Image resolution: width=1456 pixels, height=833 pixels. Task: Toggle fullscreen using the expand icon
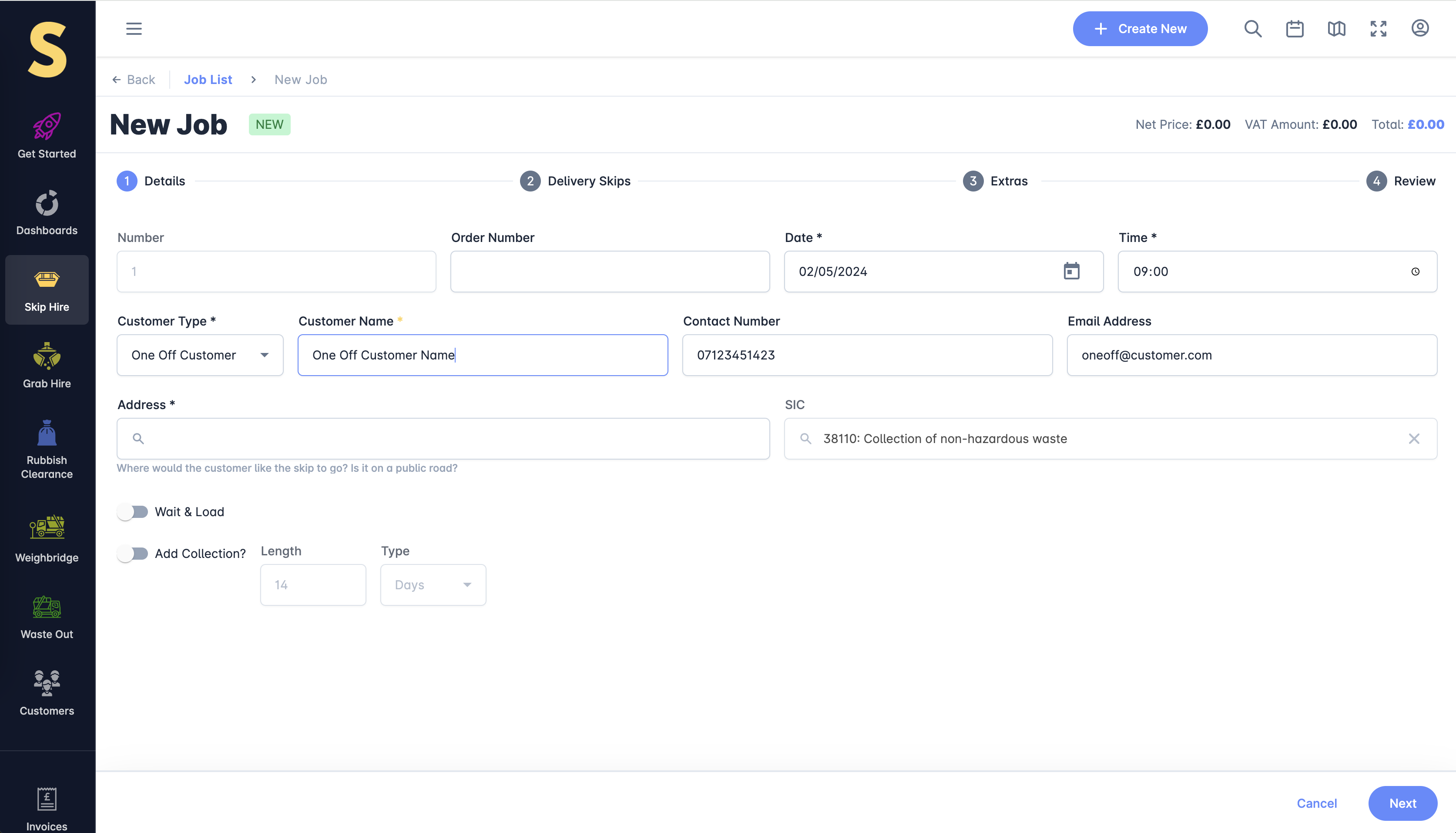pos(1378,29)
